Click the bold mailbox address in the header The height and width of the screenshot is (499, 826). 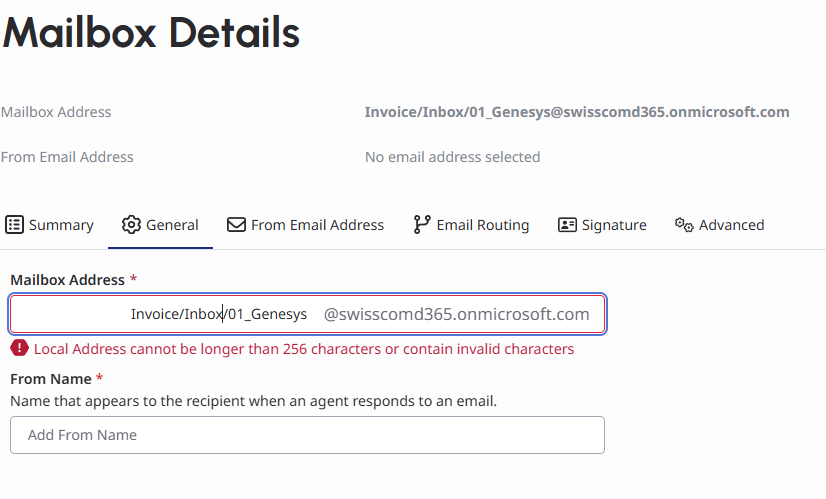pyautogui.click(x=577, y=112)
